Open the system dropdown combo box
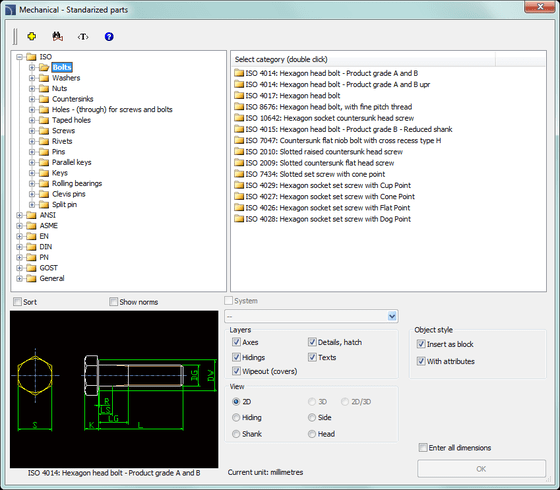 pyautogui.click(x=311, y=316)
